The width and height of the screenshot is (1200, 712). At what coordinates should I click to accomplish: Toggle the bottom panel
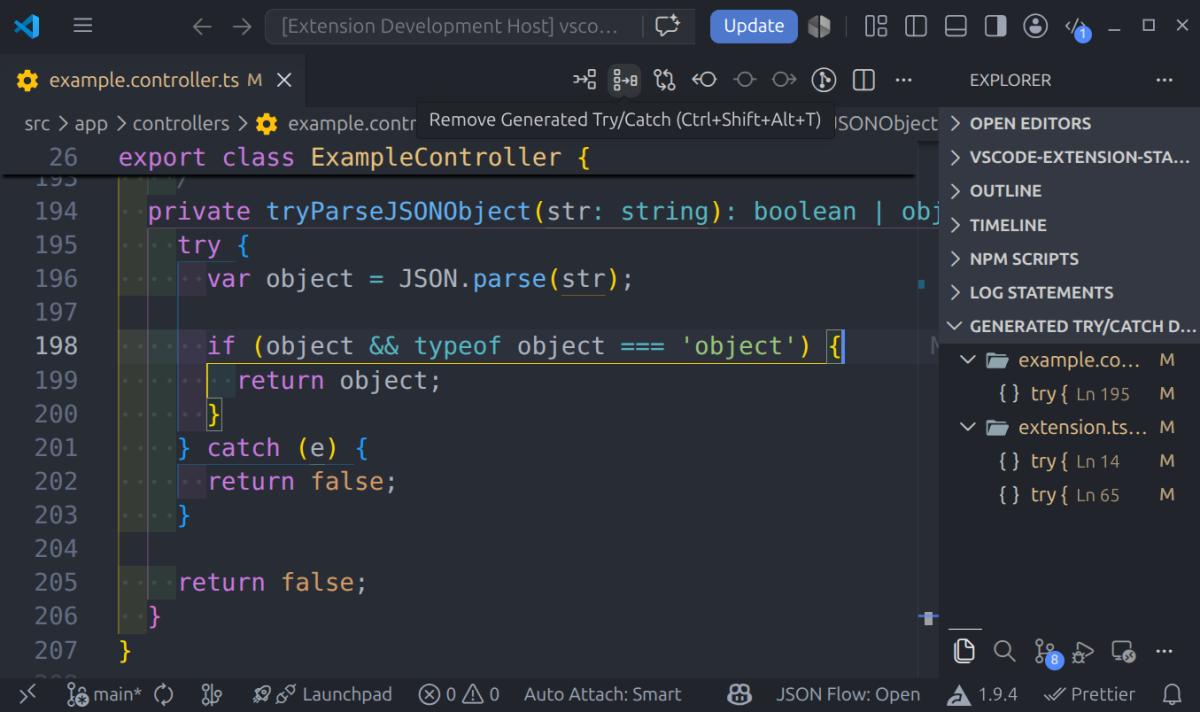(x=956, y=26)
